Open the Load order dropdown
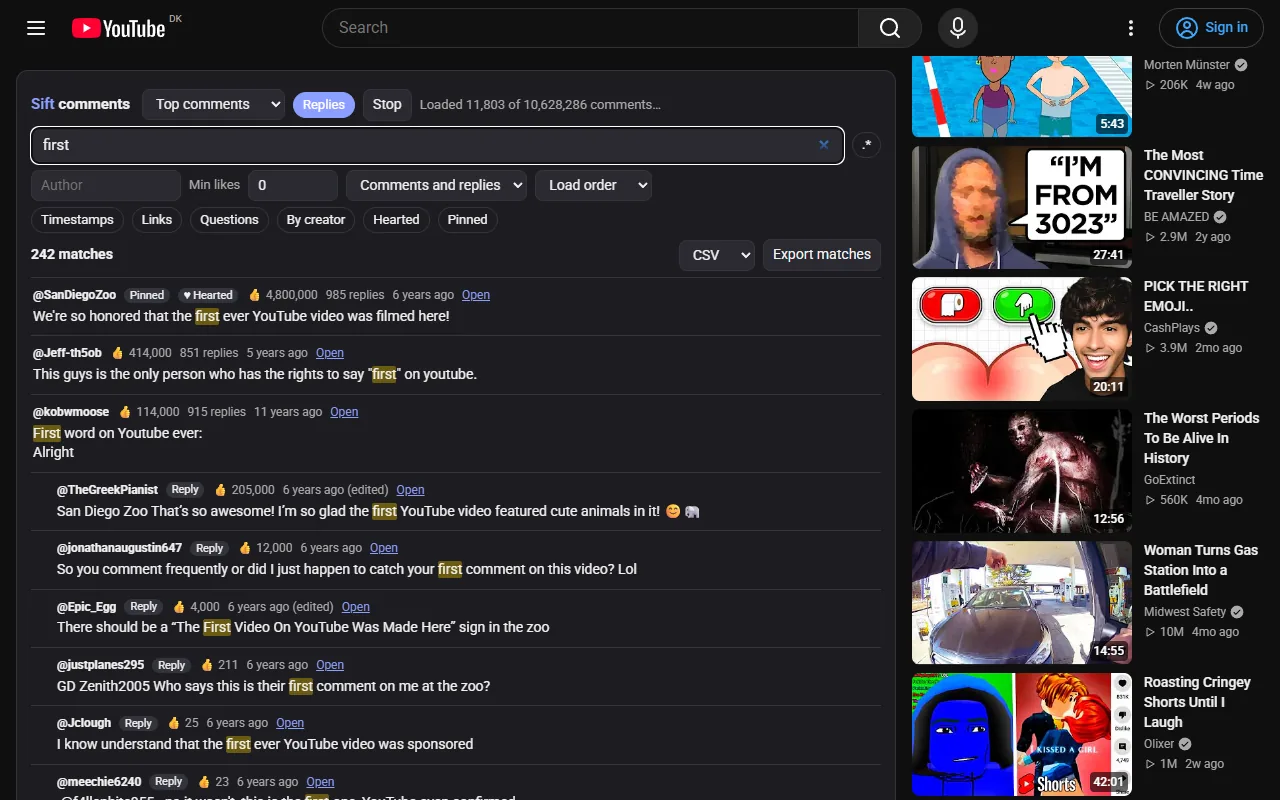 coord(593,185)
